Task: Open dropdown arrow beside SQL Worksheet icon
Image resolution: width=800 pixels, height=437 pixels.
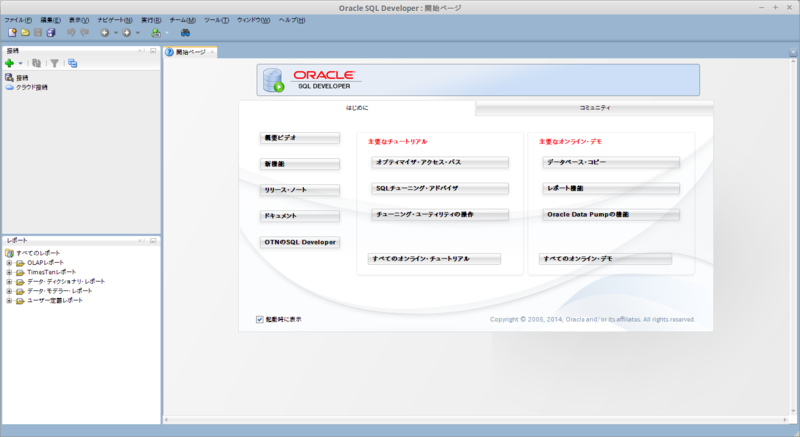Action: (167, 33)
